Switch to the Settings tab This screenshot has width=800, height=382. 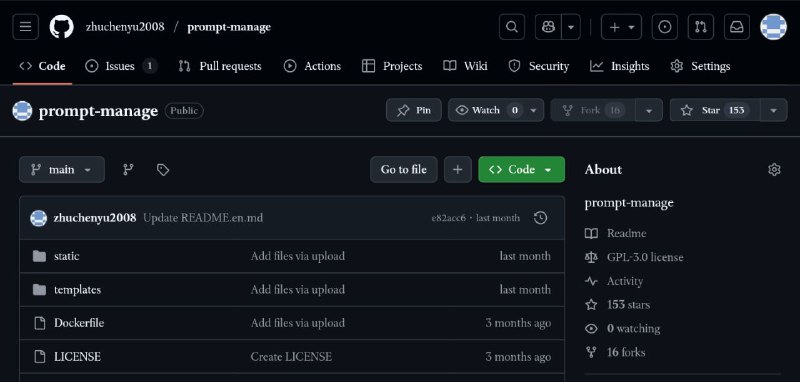(x=700, y=66)
